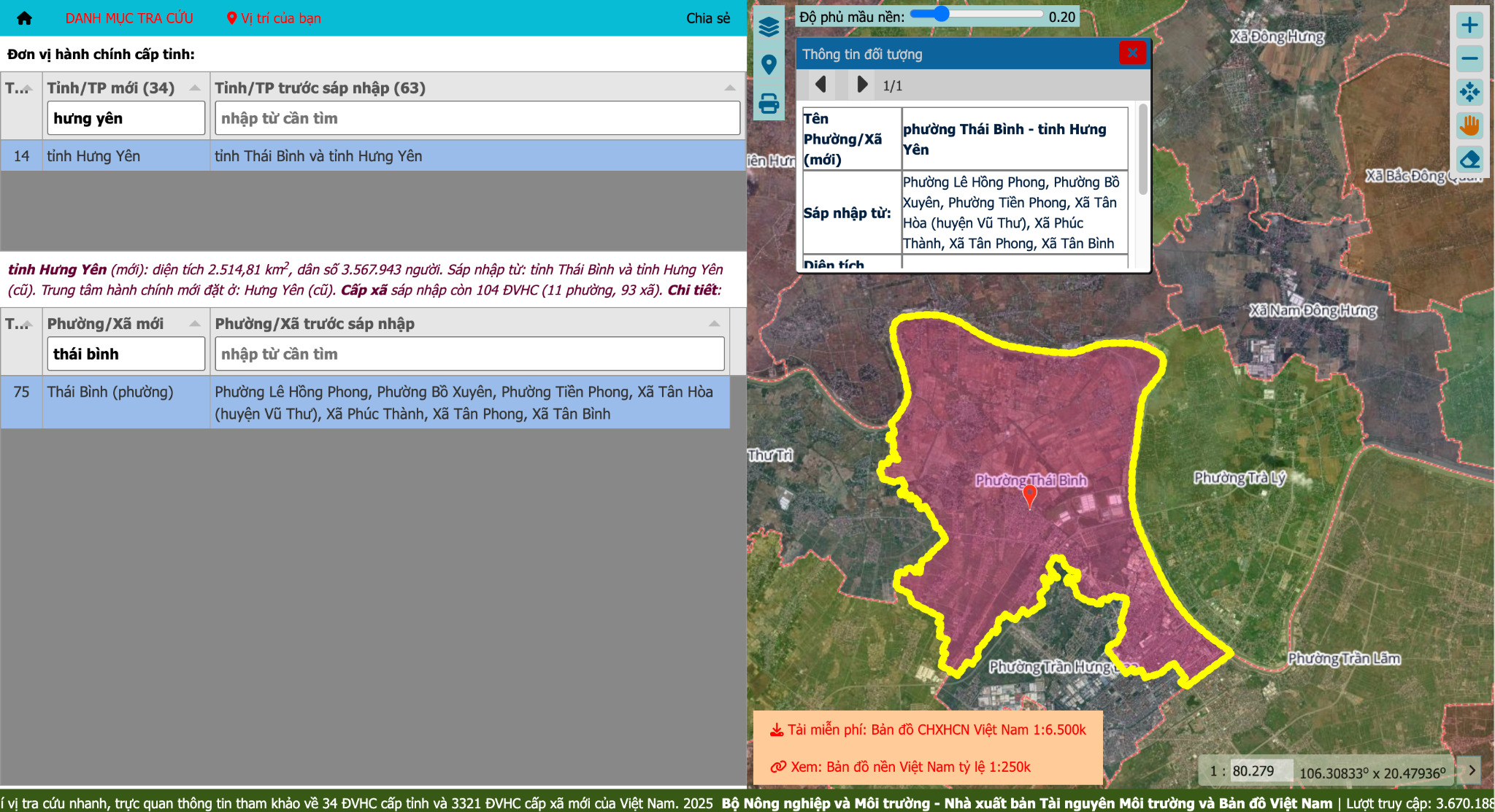
Task: Open the map layers icon
Action: (769, 27)
